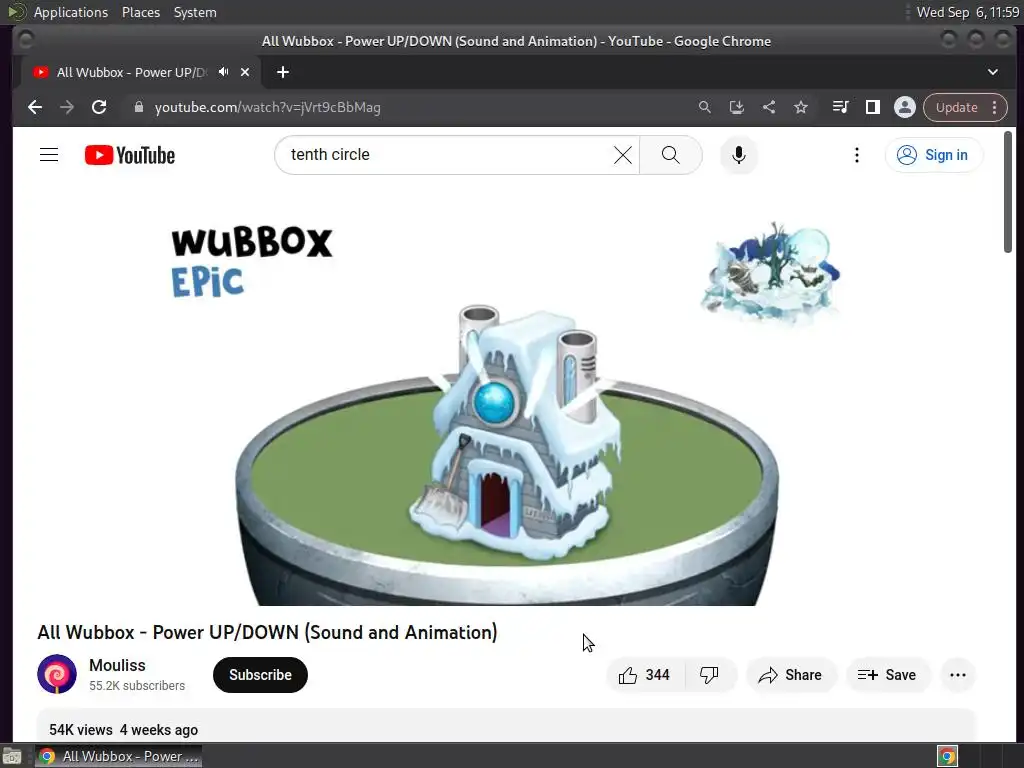
Task: Click show desktop icon in bottom panel
Action: (x=12, y=757)
